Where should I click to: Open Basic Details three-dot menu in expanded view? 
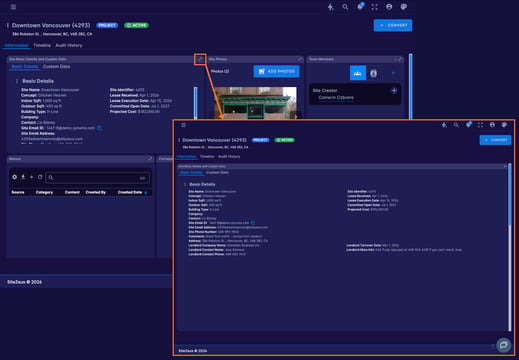[x=185, y=184]
